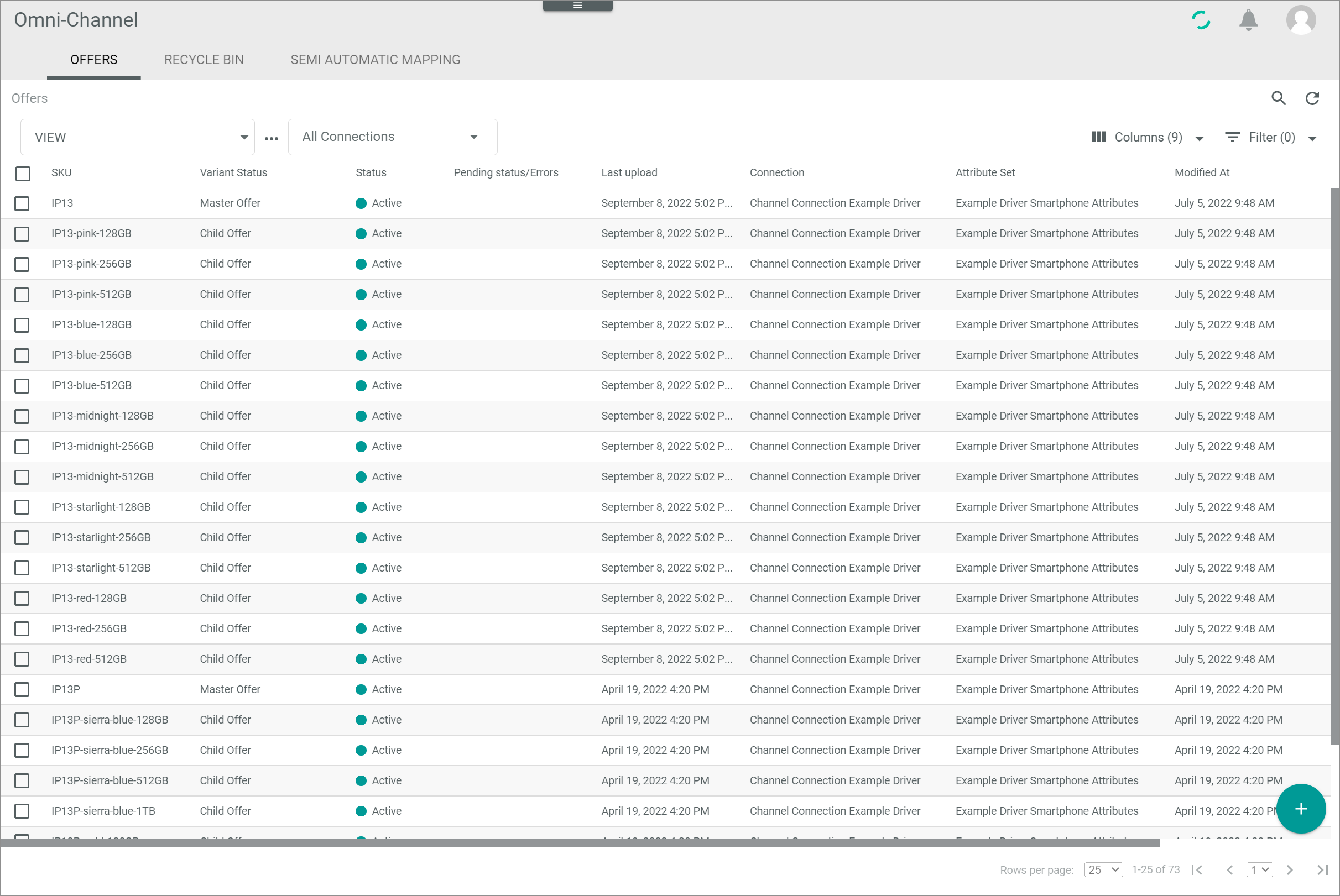Switch to the RECYCLE BIN tab
This screenshot has height=896, width=1340.
(204, 60)
